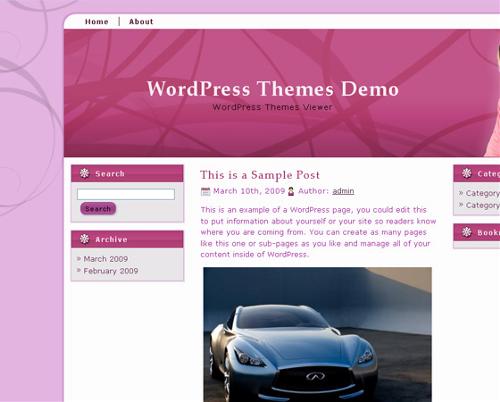Click the Infiniti car image in the post
The image size is (500, 402).
pyautogui.click(x=317, y=334)
